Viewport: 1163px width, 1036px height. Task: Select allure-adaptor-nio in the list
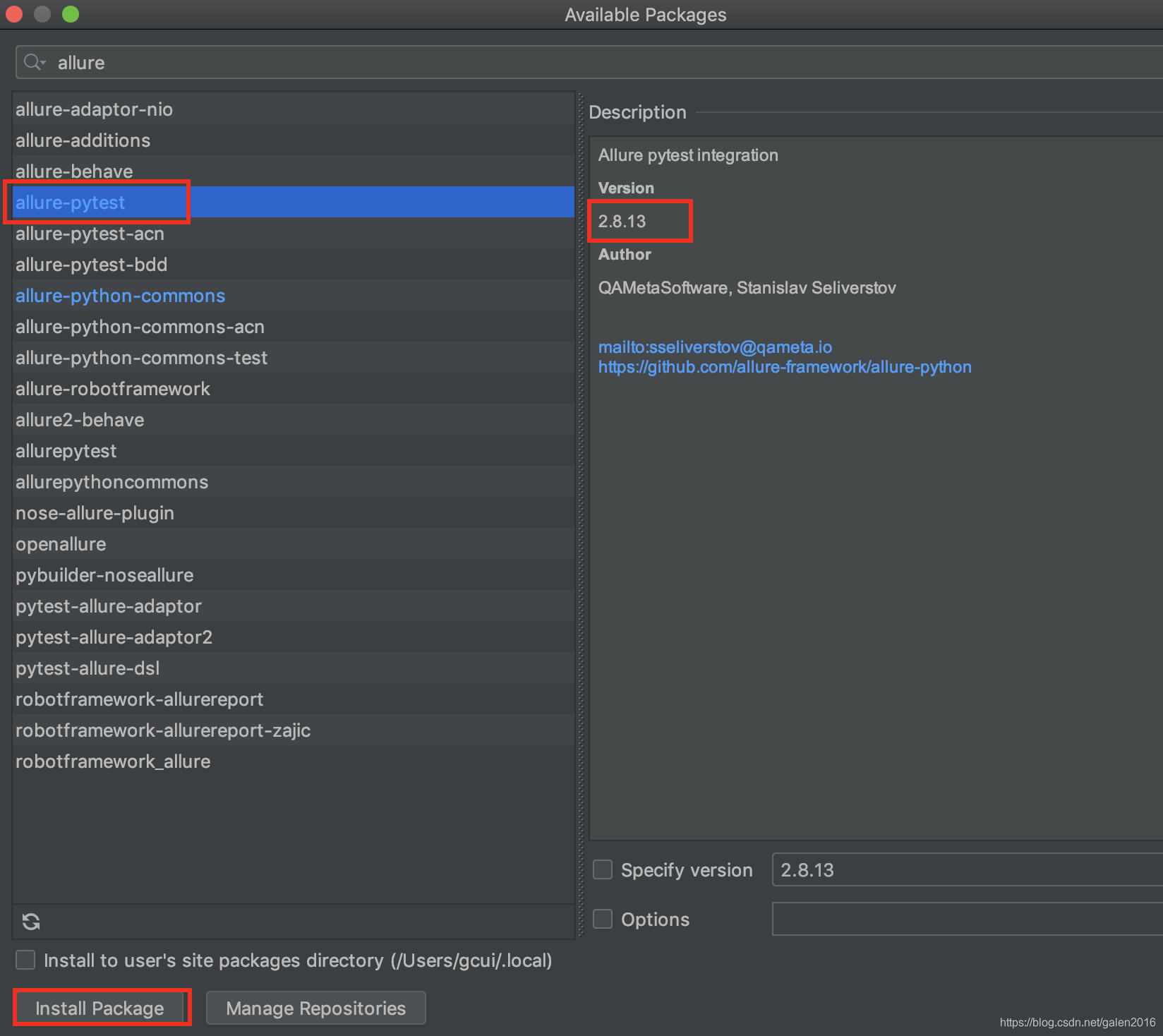[294, 109]
